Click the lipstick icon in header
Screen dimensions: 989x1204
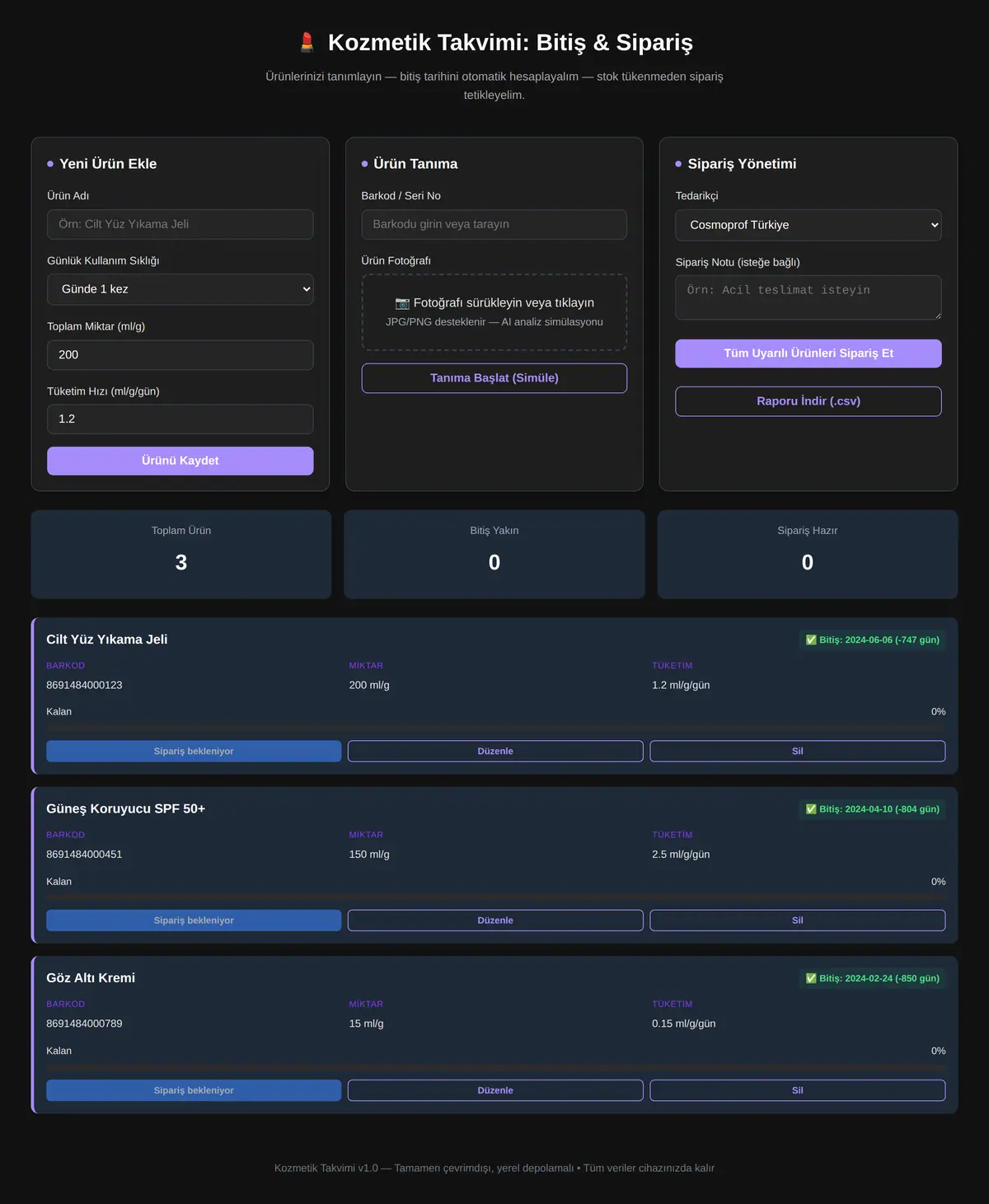[307, 42]
